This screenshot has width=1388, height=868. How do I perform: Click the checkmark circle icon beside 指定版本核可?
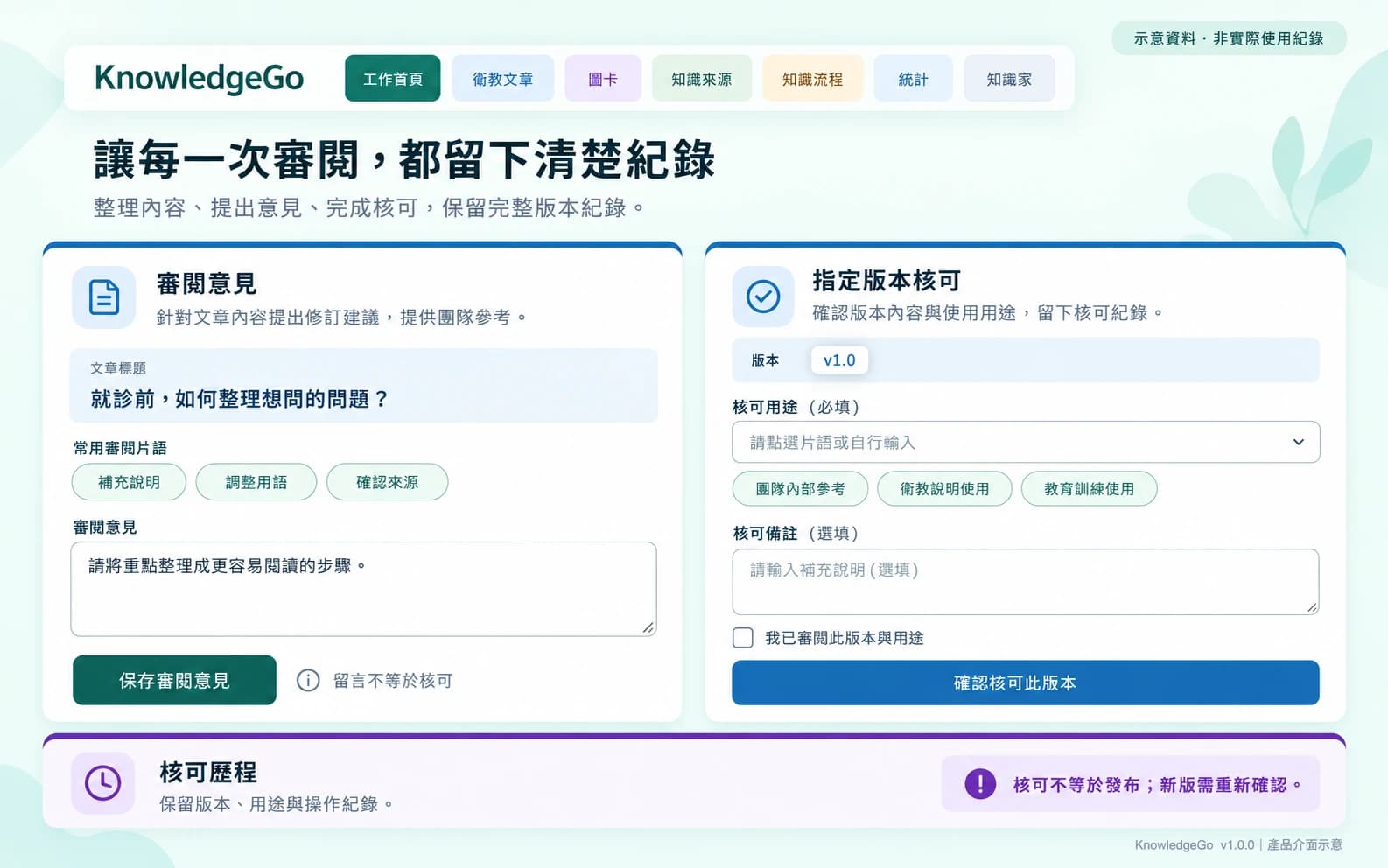point(763,297)
